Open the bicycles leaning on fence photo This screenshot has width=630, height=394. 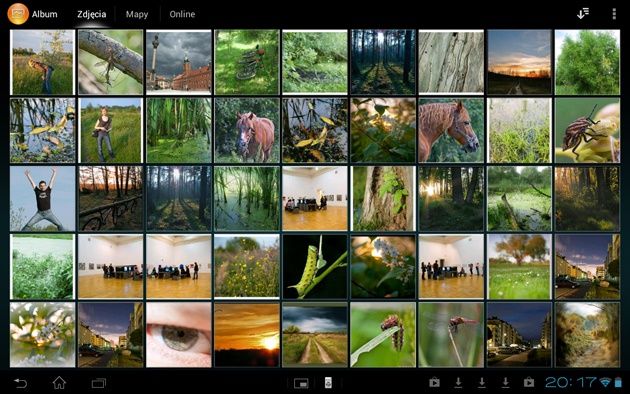click(110, 199)
